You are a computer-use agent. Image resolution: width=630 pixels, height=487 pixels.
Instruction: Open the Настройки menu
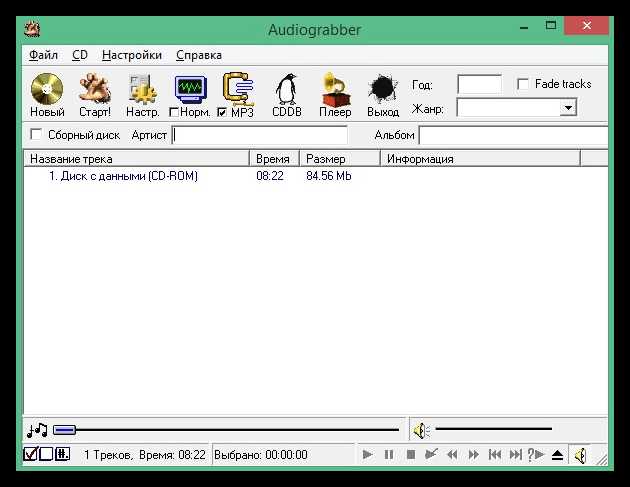(x=132, y=55)
